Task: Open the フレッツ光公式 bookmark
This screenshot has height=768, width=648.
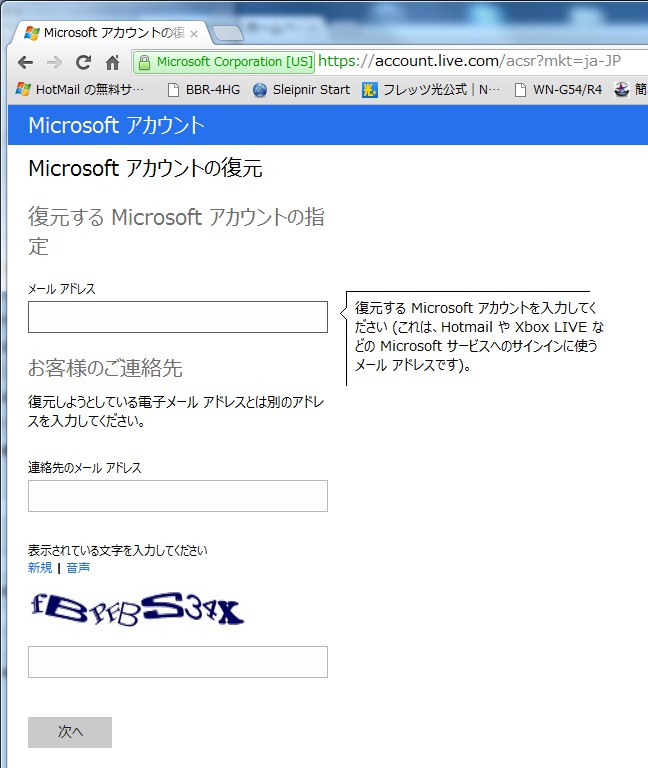Action: pos(432,90)
